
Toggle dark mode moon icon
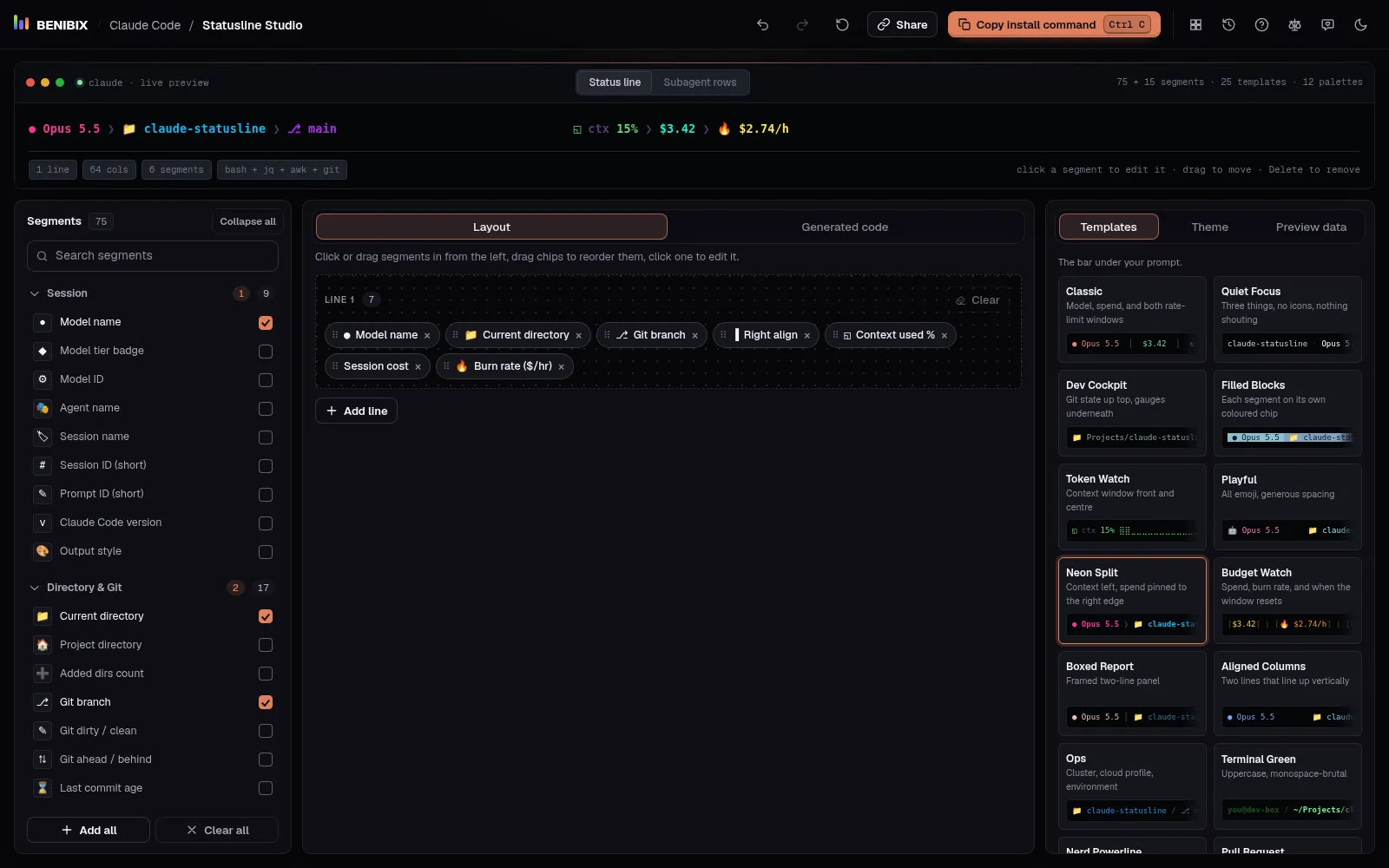pos(1360,25)
